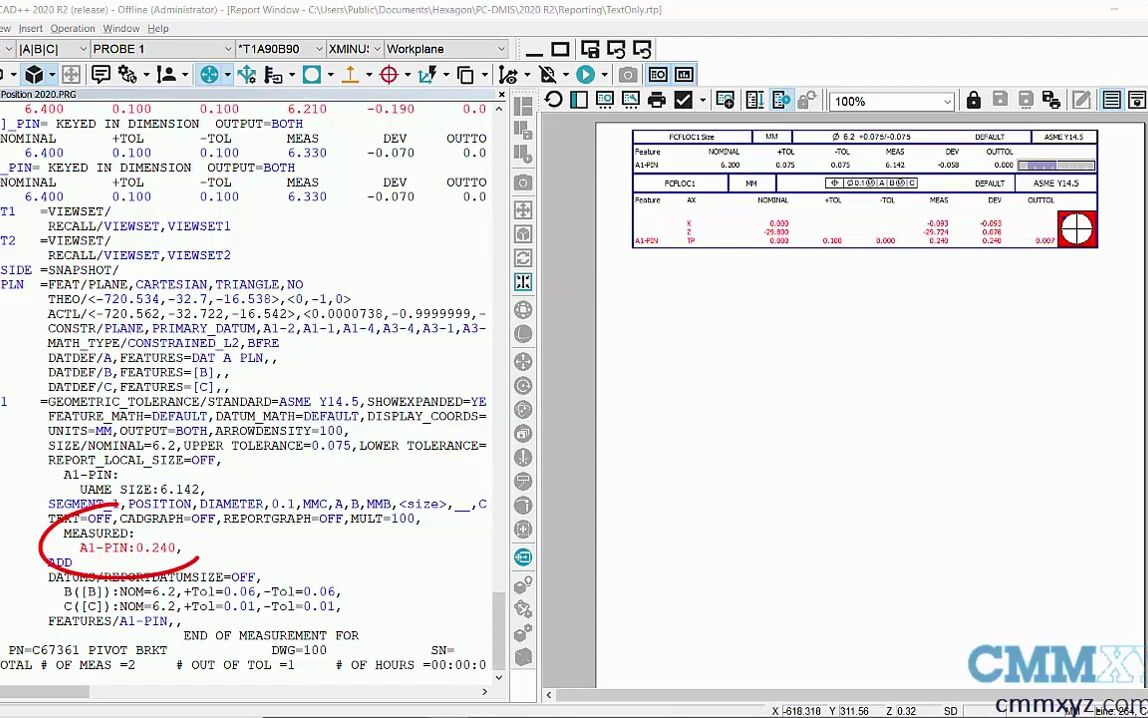Select the Position 2020.PRG edit window tab
This screenshot has width=1148, height=718.
[38, 94]
